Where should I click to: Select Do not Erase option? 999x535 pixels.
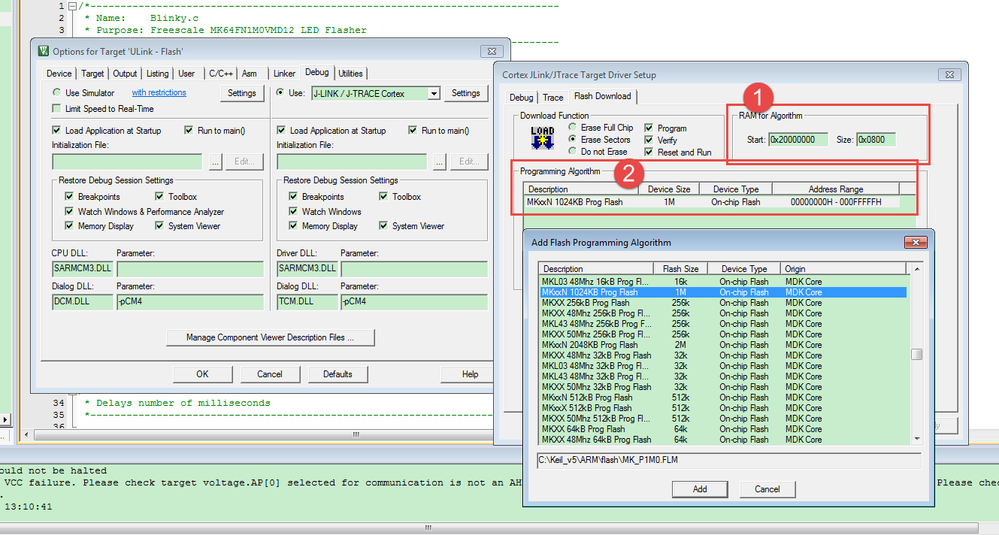tap(572, 151)
